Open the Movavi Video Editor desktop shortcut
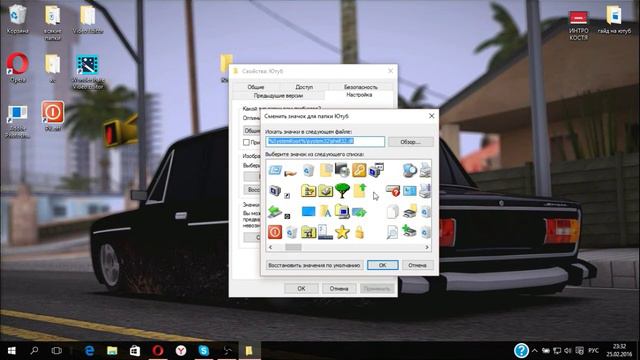The width and height of the screenshot is (640, 360). (87, 72)
